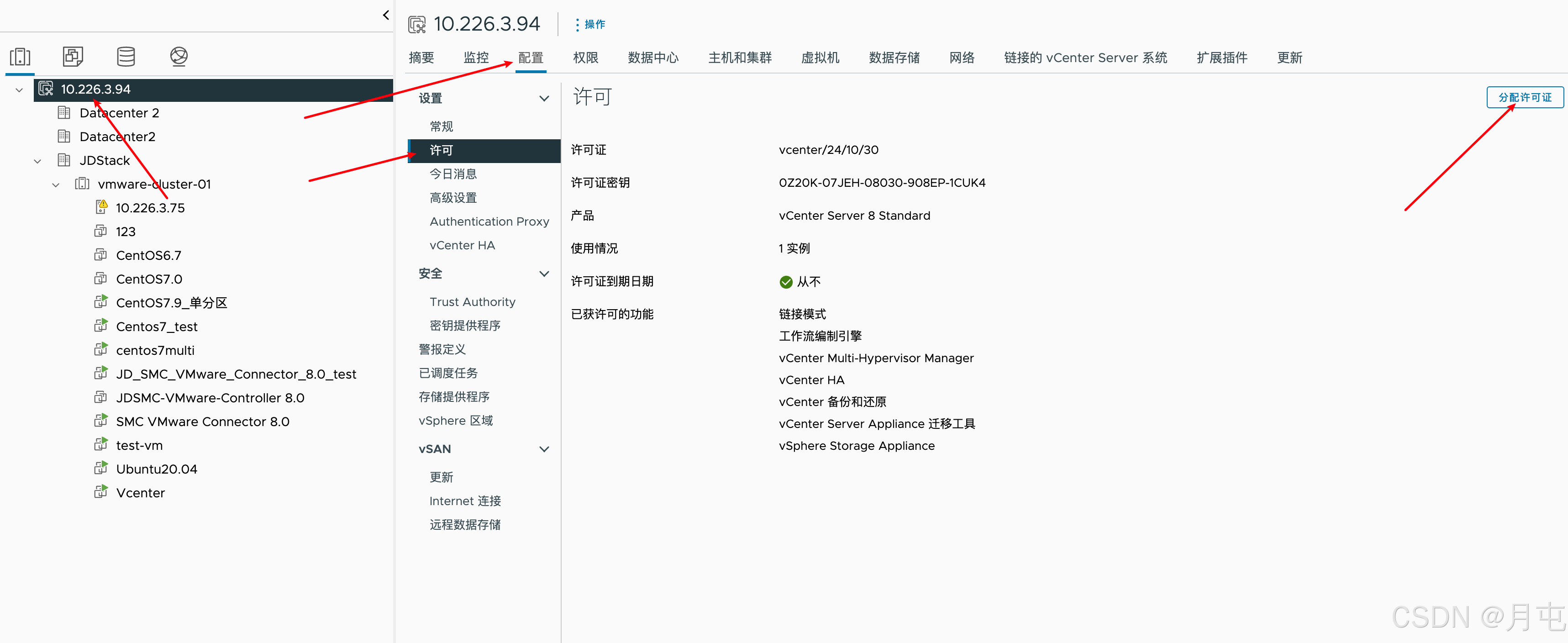Viewport: 1568px width, 643px height.
Task: Click the powered-on Ubuntu20.04 VM icon
Action: tap(101, 468)
